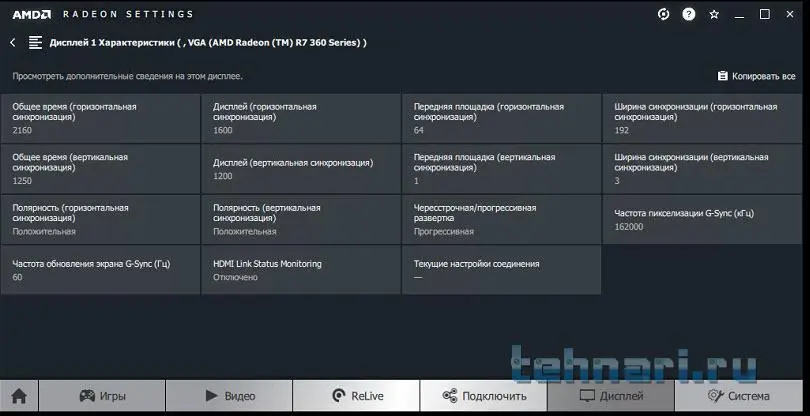Click the display properties list icon
This screenshot has width=810, height=416.
pyautogui.click(x=35, y=42)
